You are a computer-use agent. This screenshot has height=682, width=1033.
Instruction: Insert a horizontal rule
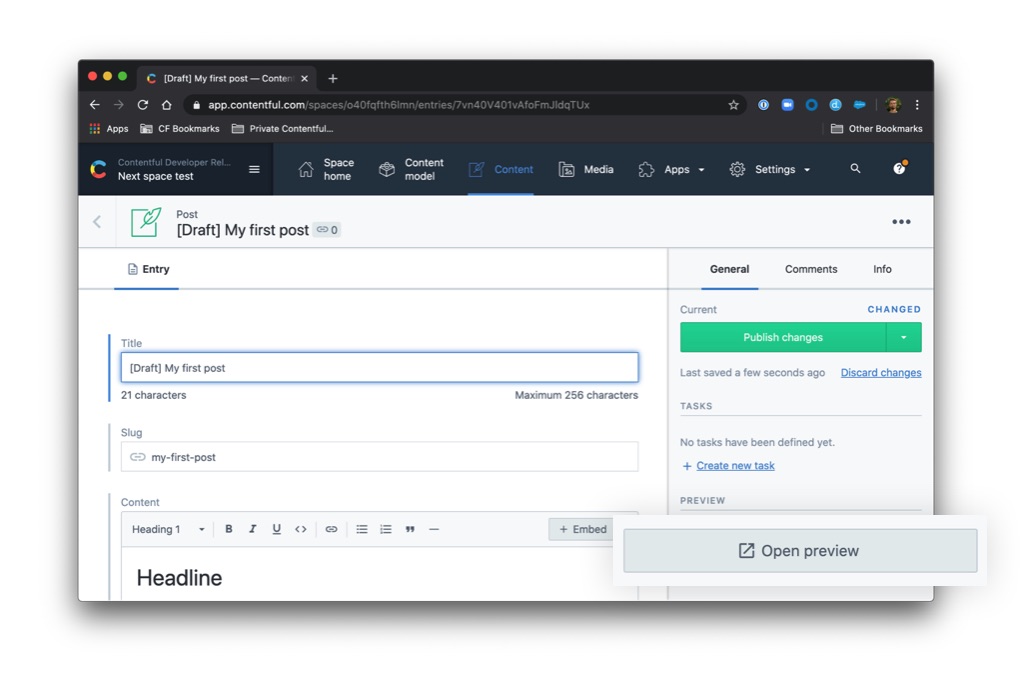point(433,529)
